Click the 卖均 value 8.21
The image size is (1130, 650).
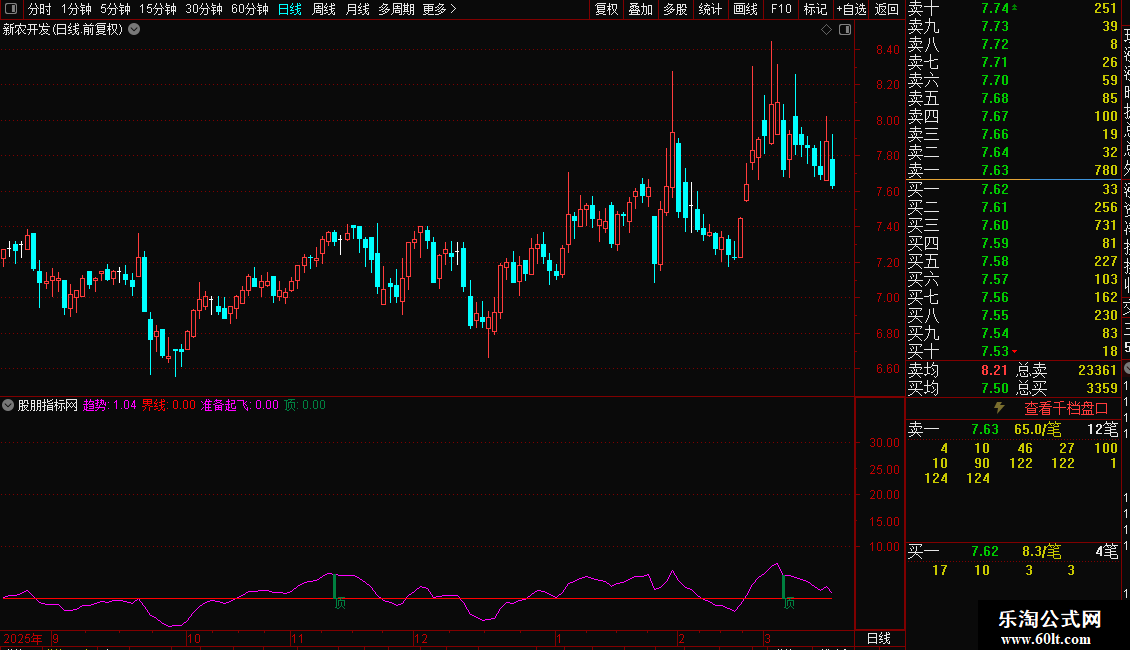(x=994, y=370)
